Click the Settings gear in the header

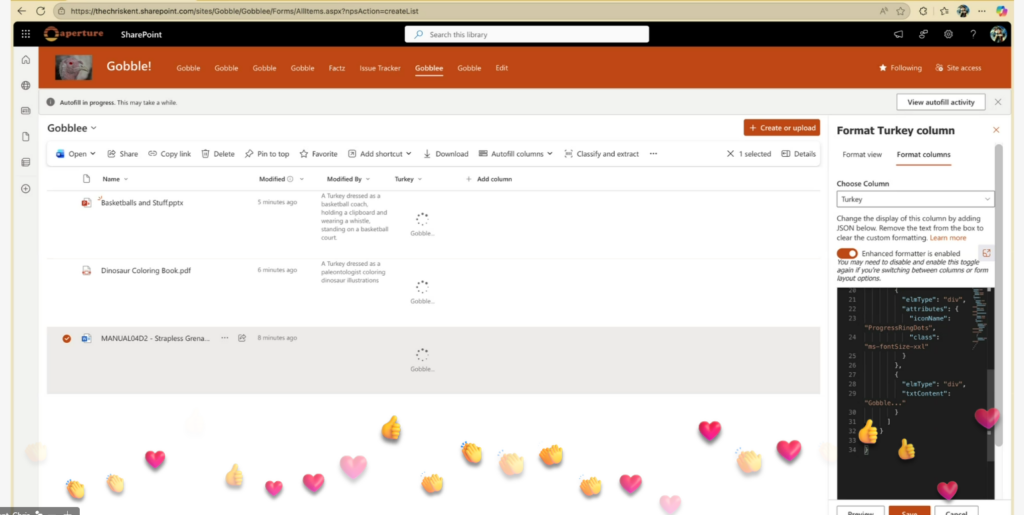tap(947, 34)
